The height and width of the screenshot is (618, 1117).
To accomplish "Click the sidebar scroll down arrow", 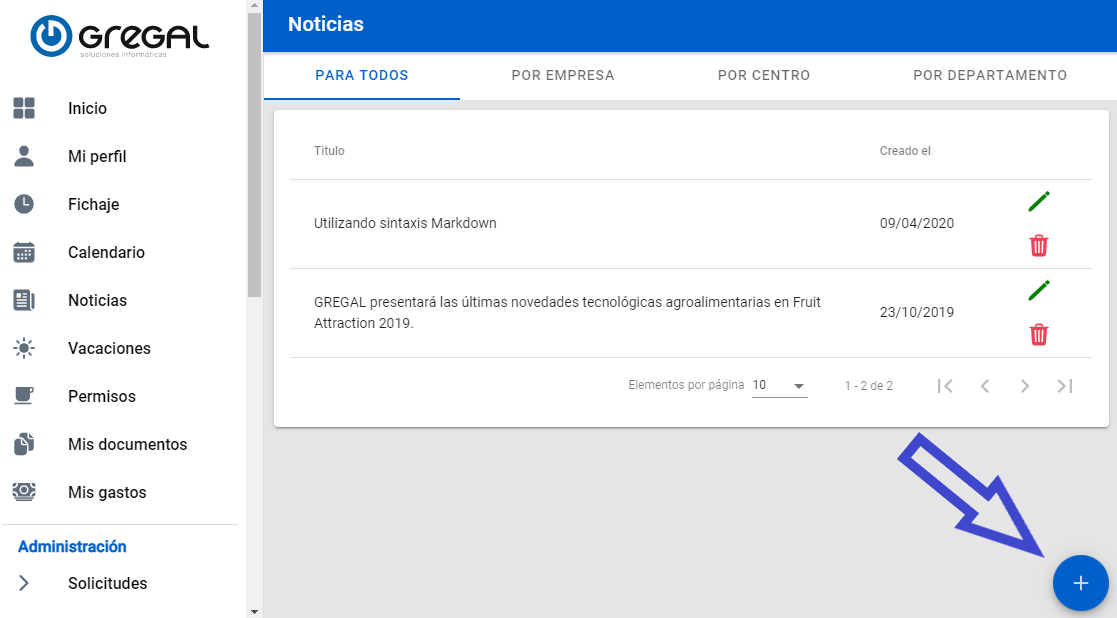I will (254, 610).
